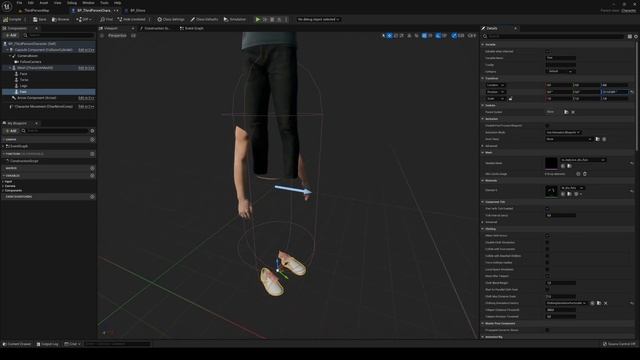Click the Browse toolbar button
The height and width of the screenshot is (360, 640).
tap(61, 19)
